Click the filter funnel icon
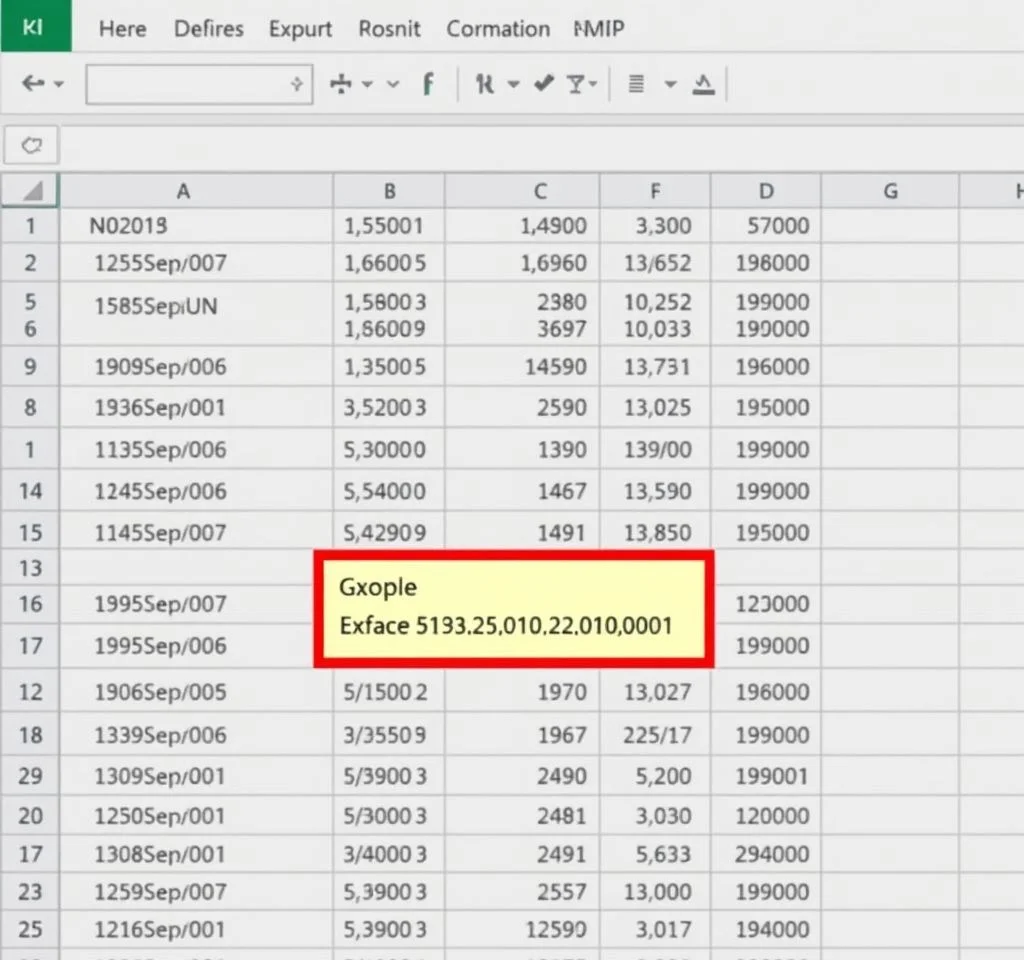1024x960 pixels. click(x=576, y=85)
